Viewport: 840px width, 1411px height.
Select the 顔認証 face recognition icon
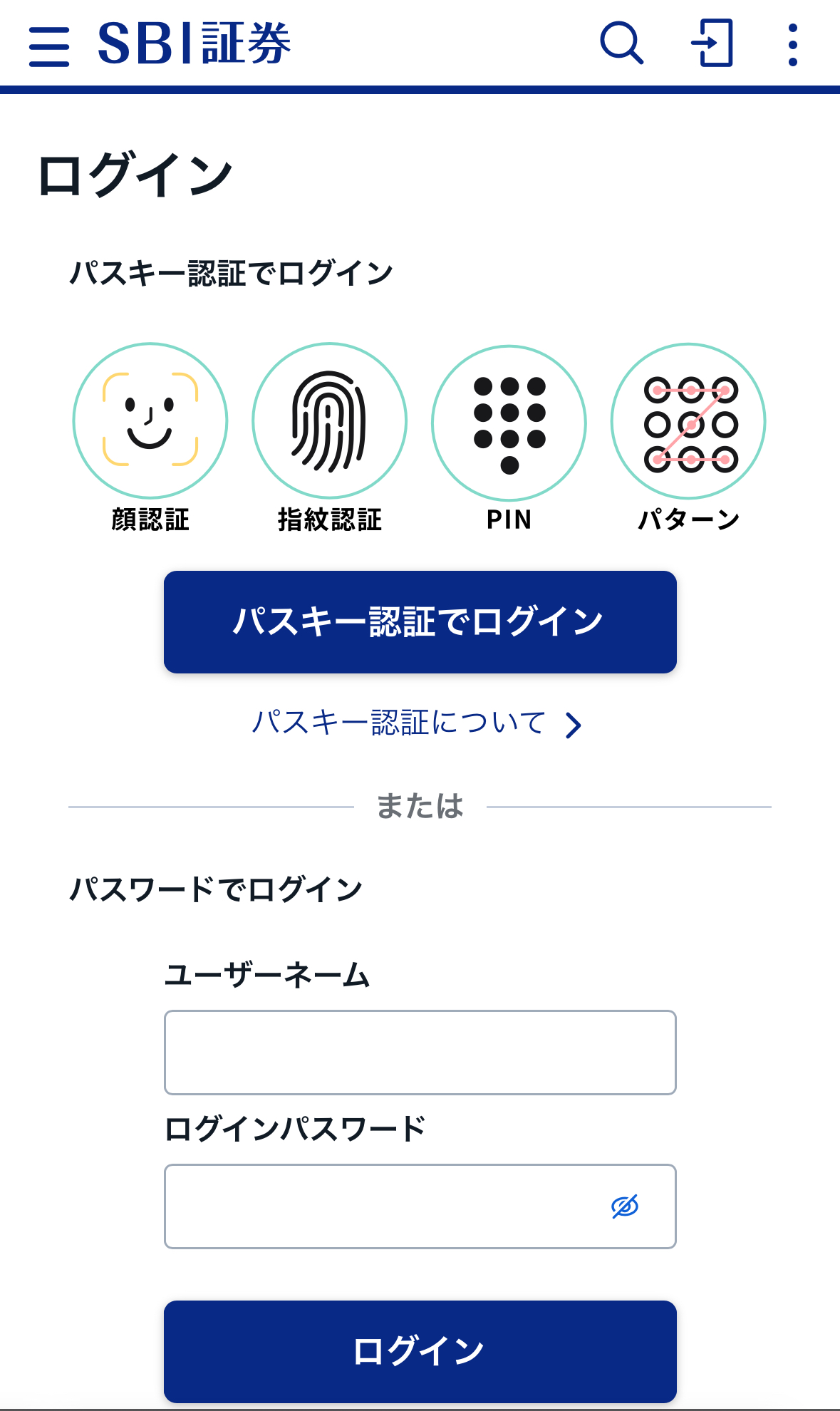[x=150, y=420]
